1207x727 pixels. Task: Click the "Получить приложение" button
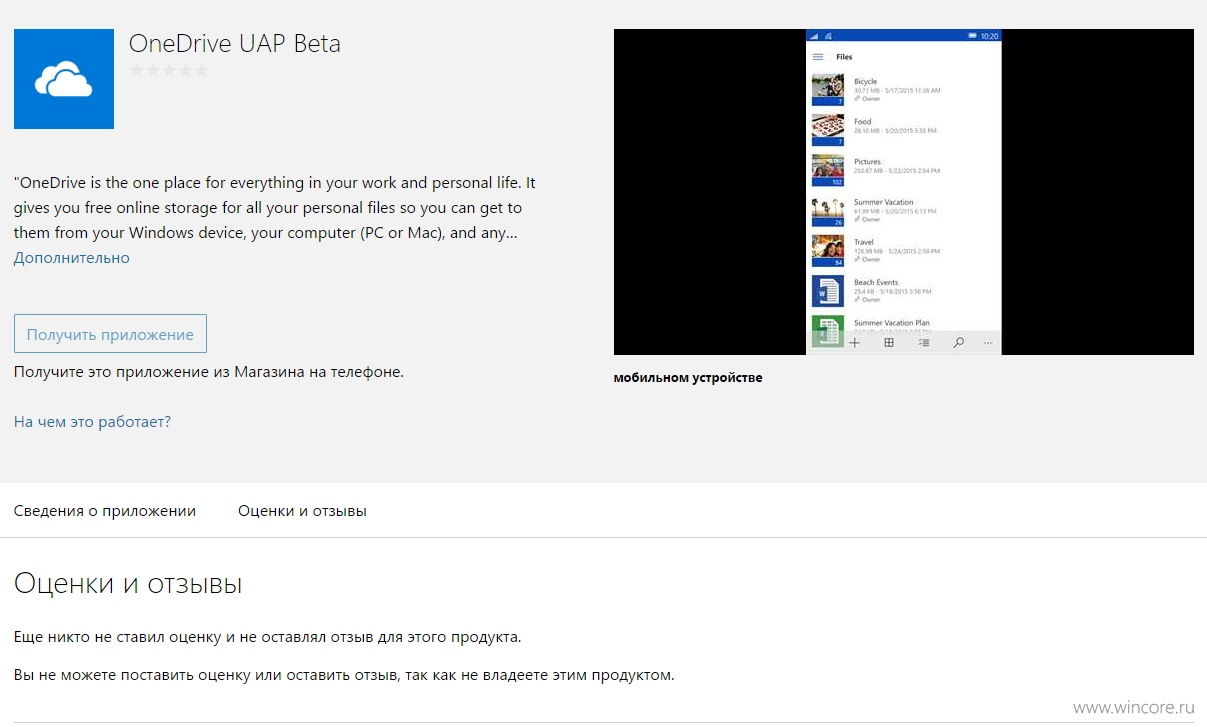pyautogui.click(x=110, y=334)
